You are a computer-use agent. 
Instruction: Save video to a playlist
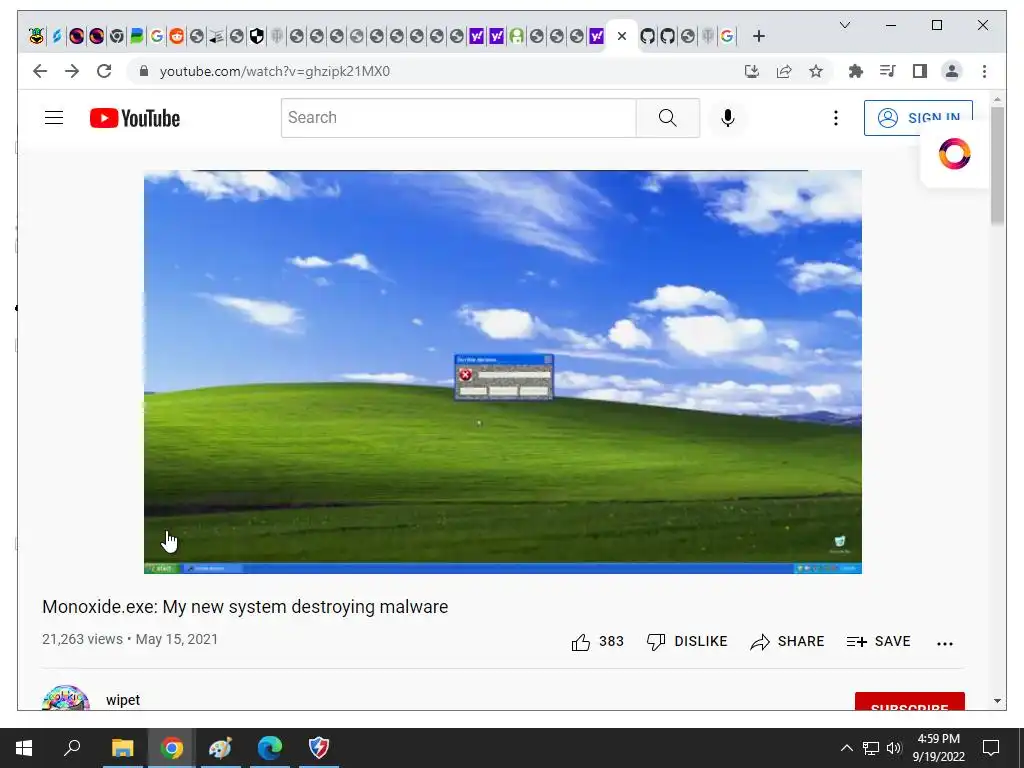tap(878, 642)
